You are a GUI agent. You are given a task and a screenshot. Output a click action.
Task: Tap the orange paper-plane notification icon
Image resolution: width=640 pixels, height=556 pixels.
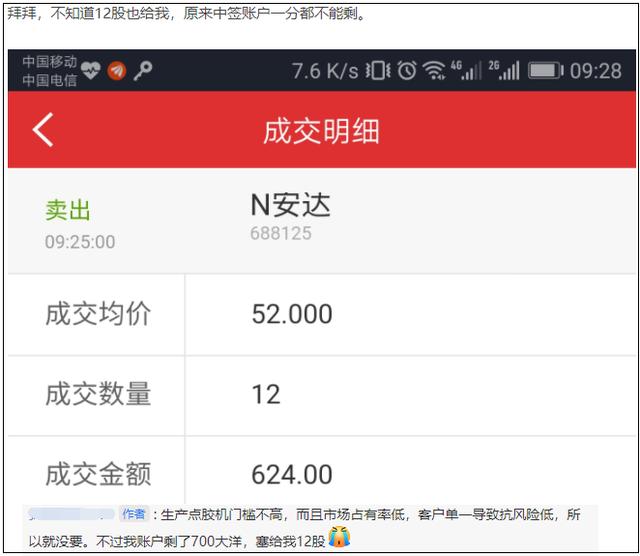click(117, 71)
